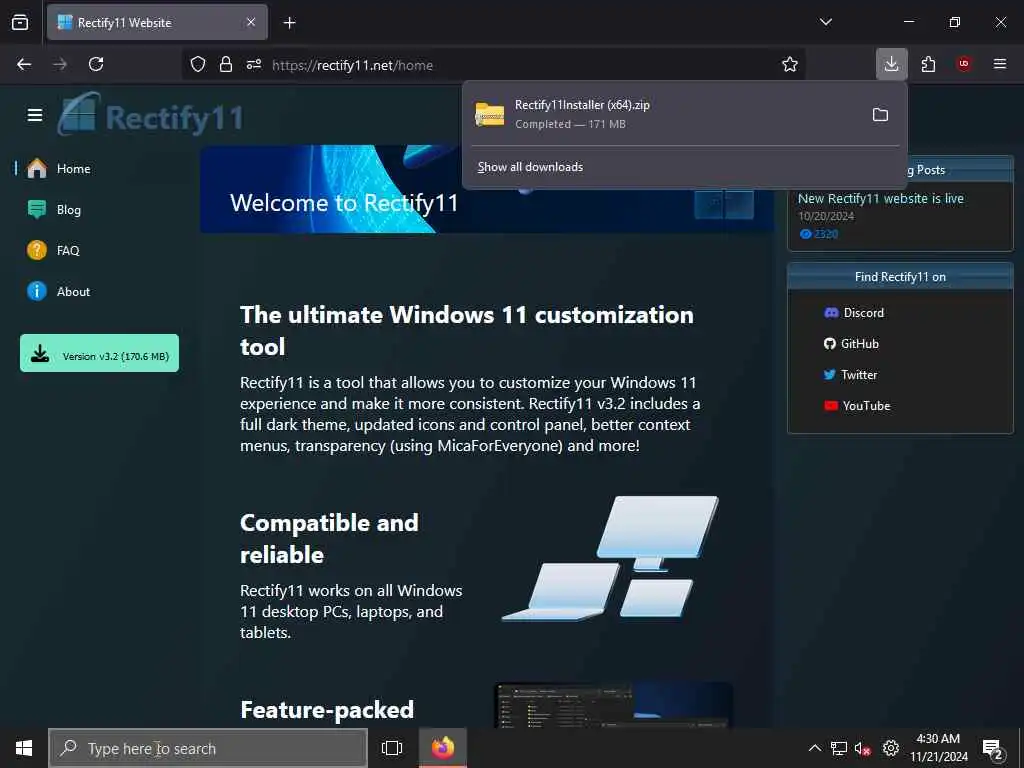Open the Twitter link
This screenshot has height=768, width=1024.
pos(850,375)
